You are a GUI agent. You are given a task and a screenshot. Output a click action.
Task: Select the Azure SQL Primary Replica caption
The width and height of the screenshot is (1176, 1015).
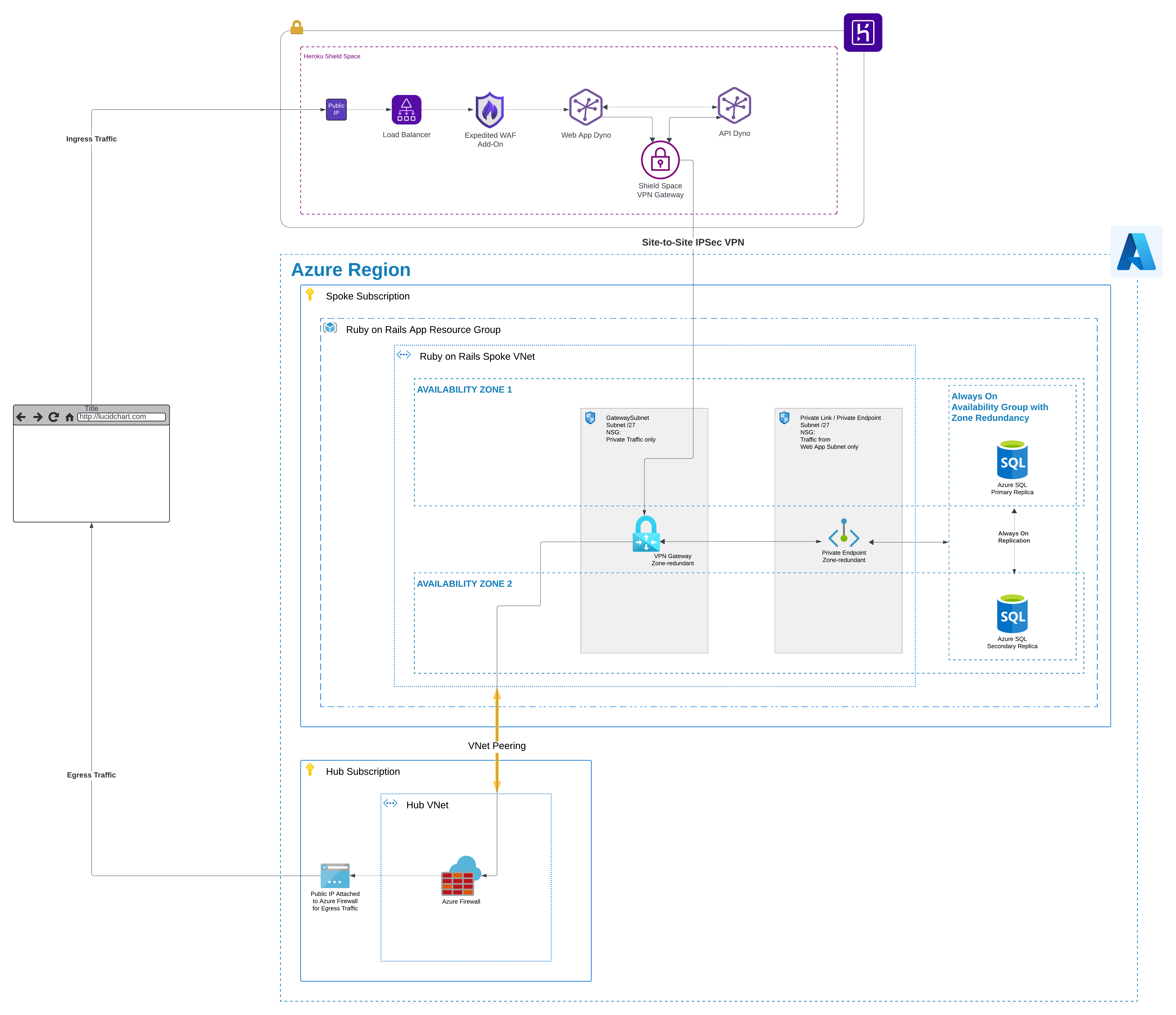click(x=1012, y=489)
